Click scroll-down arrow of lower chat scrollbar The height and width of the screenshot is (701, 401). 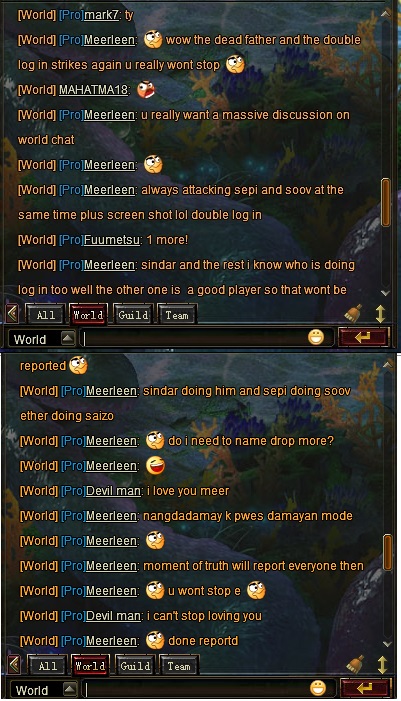click(x=387, y=644)
